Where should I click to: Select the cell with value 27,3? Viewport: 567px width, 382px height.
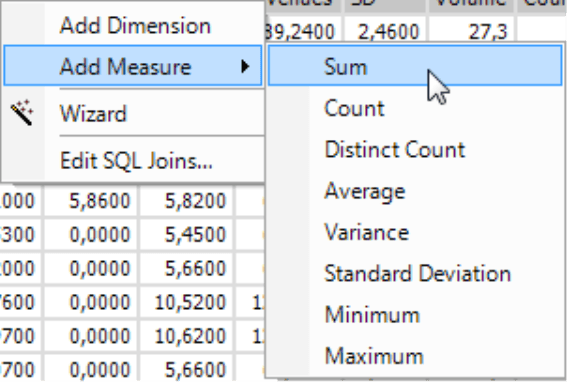click(472, 32)
